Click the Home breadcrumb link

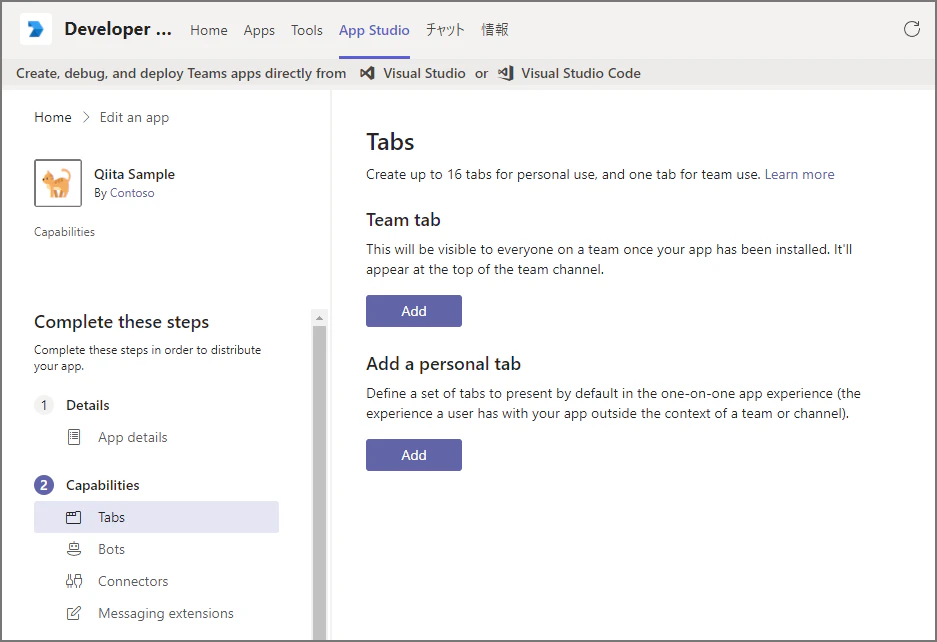pyautogui.click(x=53, y=117)
